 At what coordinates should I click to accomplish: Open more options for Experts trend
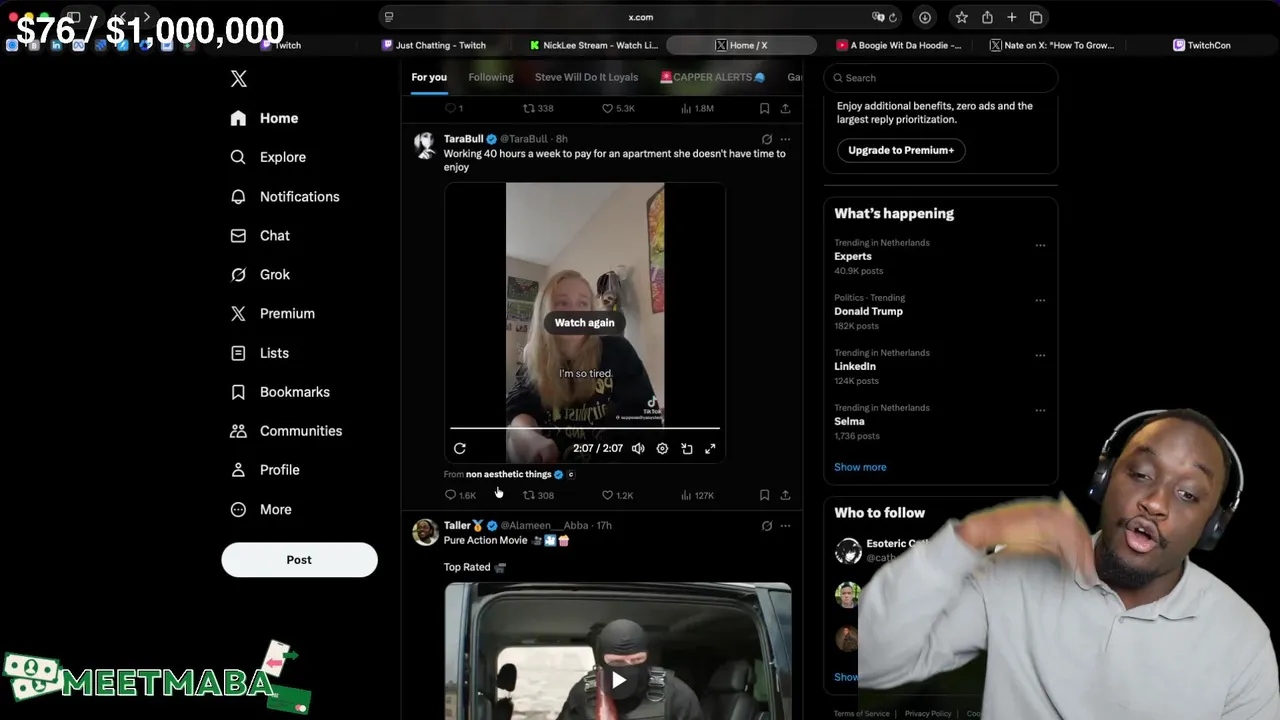click(x=1040, y=245)
